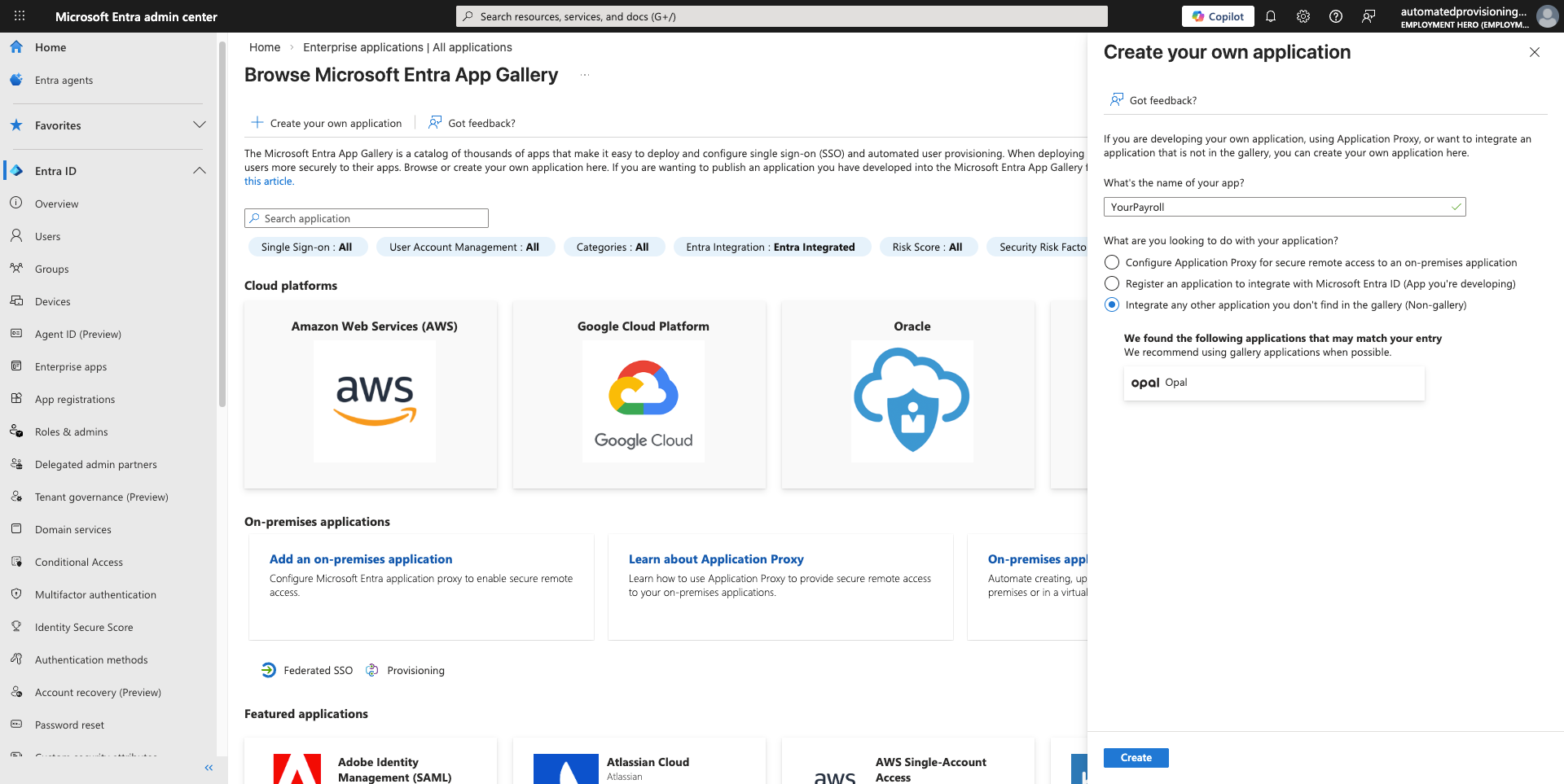Open the Risk Score filter

(x=928, y=247)
